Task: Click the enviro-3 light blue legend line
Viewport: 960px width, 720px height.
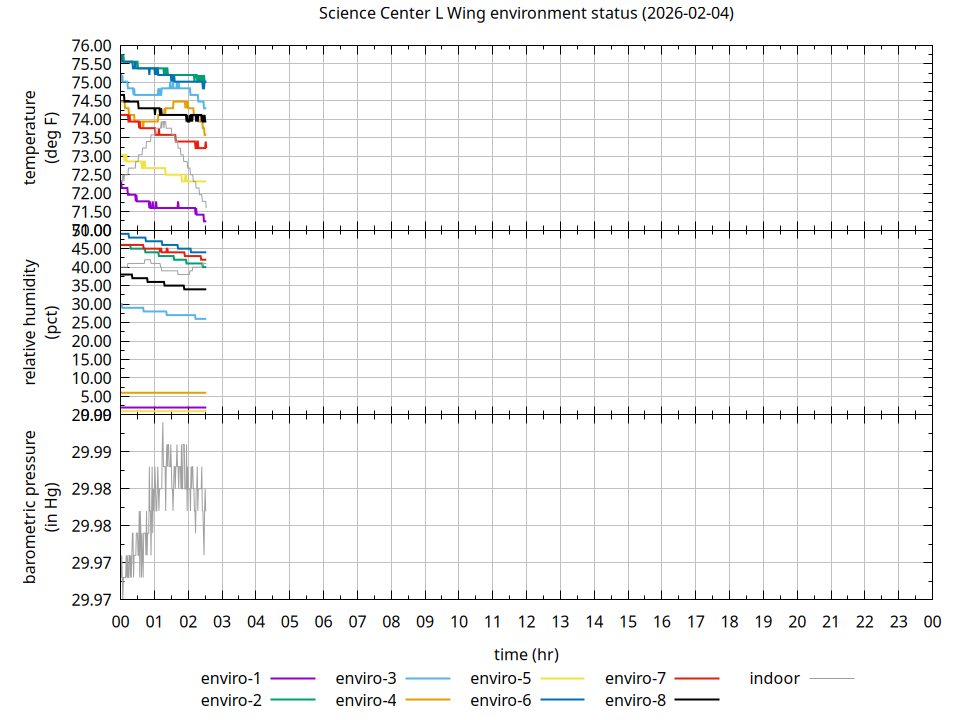Action: point(428,679)
